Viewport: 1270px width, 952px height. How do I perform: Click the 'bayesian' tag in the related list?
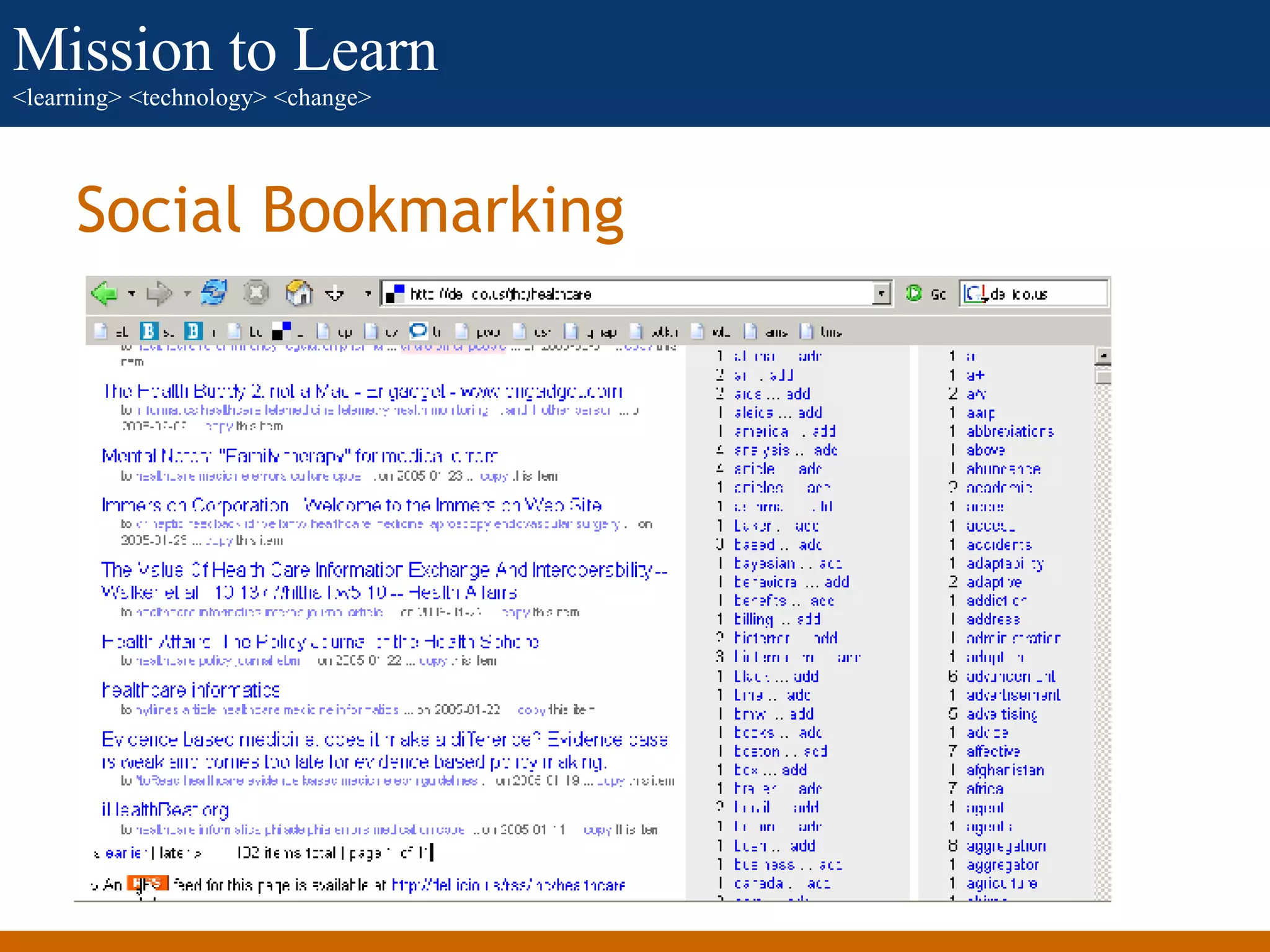[764, 563]
